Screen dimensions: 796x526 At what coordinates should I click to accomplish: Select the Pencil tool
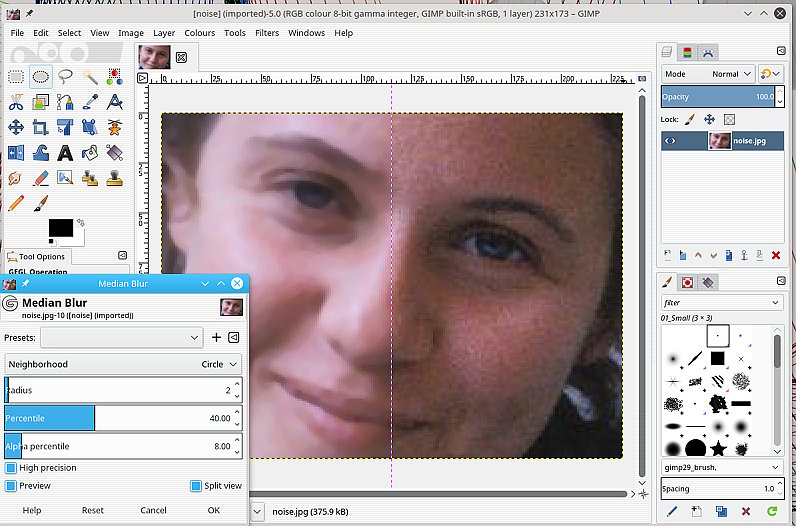(17, 202)
